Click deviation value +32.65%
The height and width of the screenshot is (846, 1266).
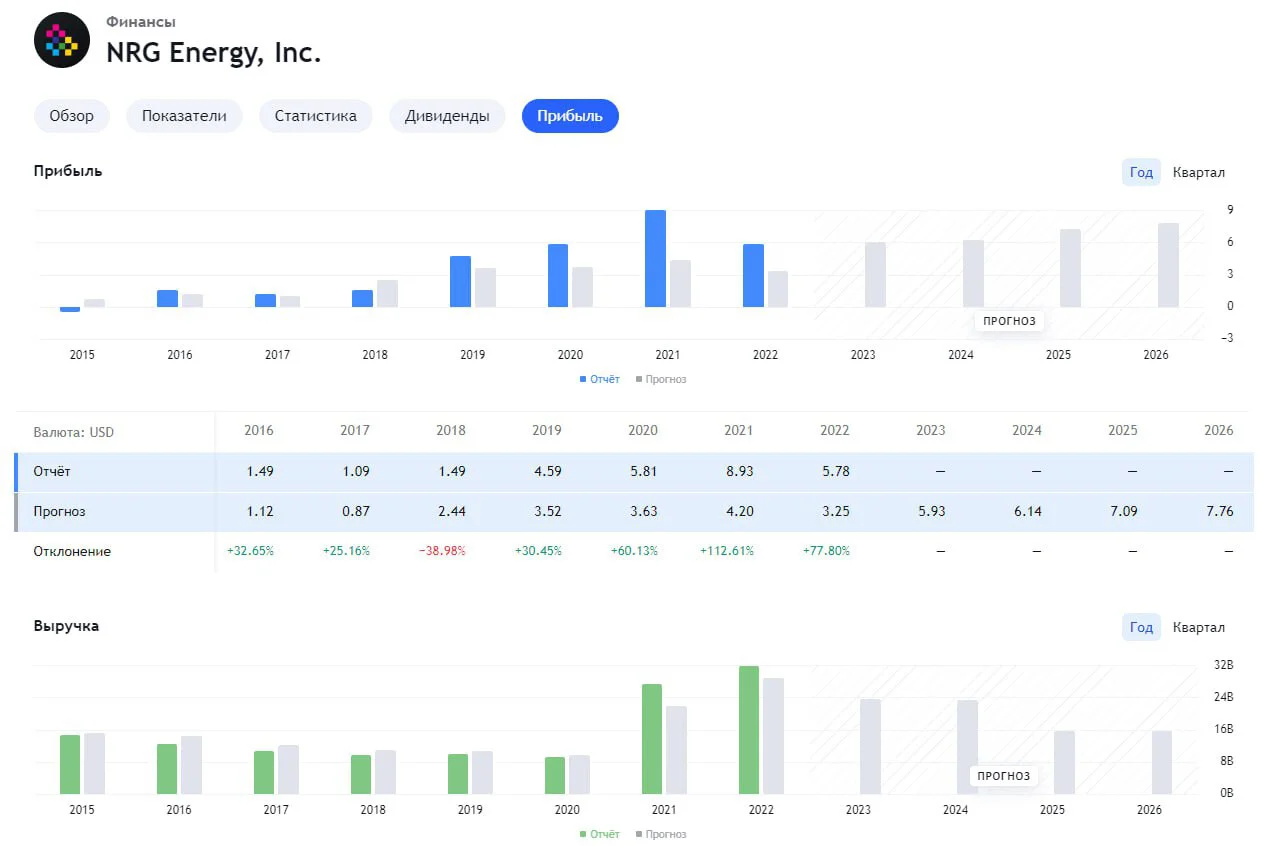[250, 551]
